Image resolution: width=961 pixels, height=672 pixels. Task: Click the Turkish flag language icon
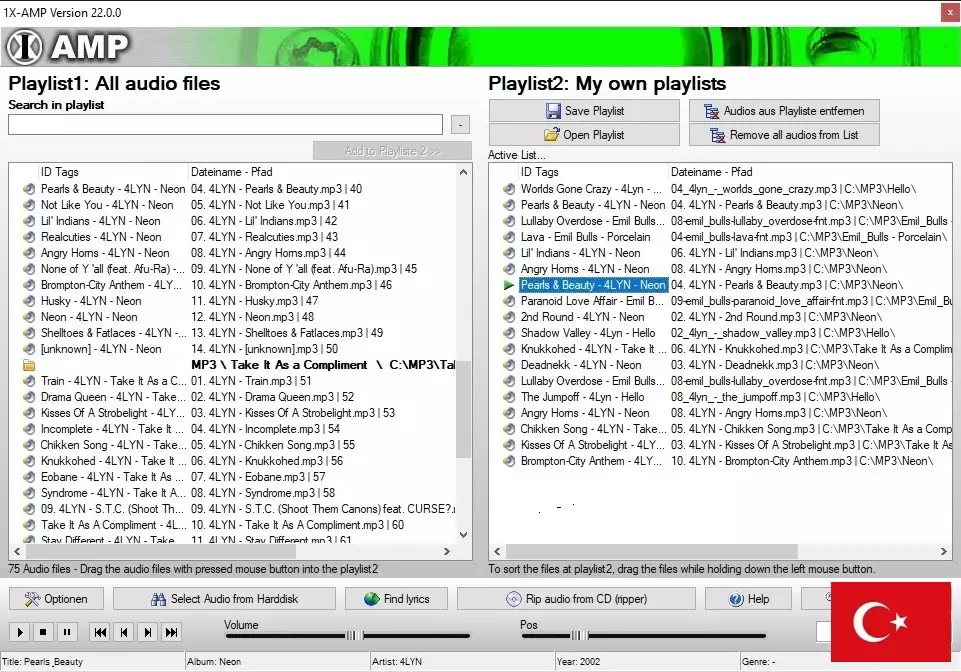pyautogui.click(x=889, y=622)
